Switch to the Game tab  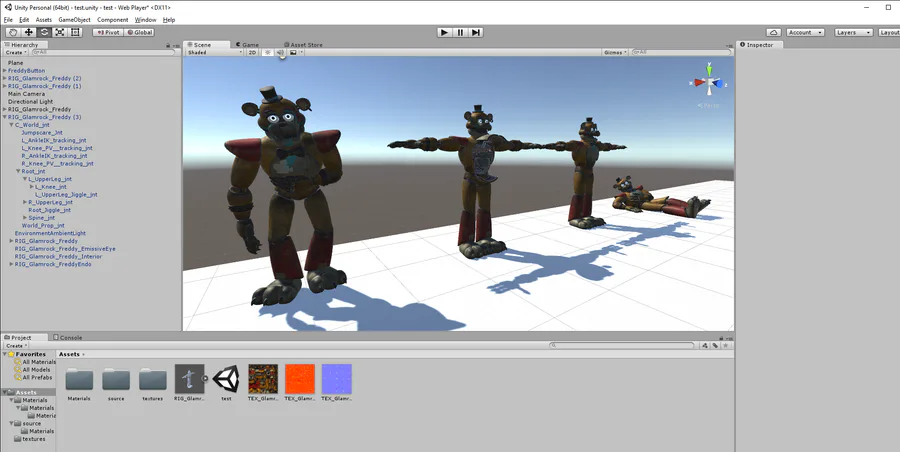coord(247,45)
